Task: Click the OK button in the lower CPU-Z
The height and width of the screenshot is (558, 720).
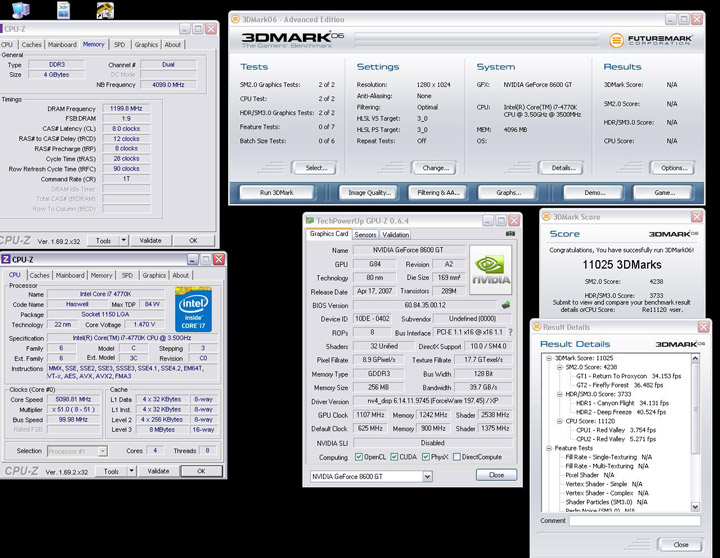Action: [x=201, y=471]
